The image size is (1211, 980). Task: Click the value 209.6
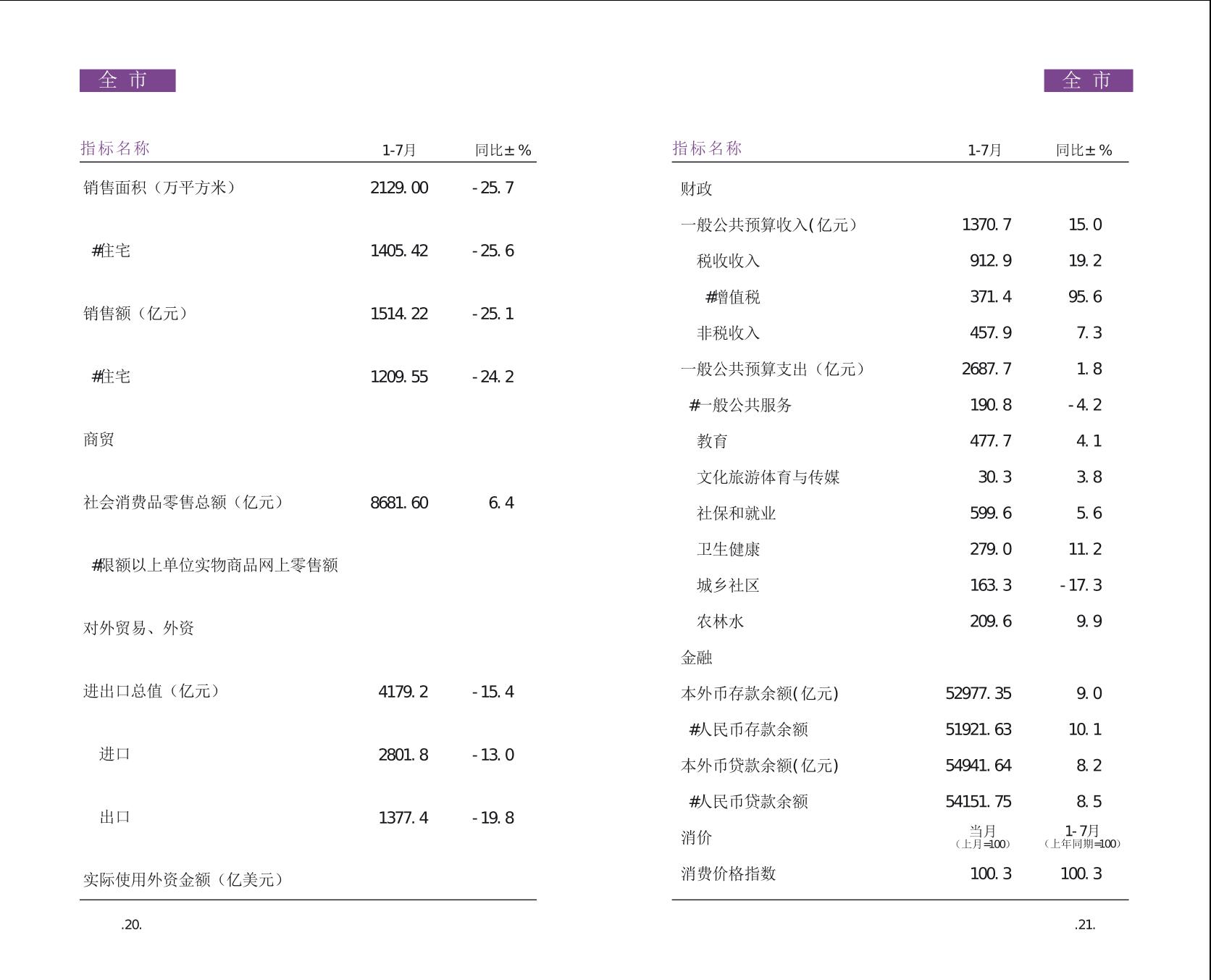991,621
